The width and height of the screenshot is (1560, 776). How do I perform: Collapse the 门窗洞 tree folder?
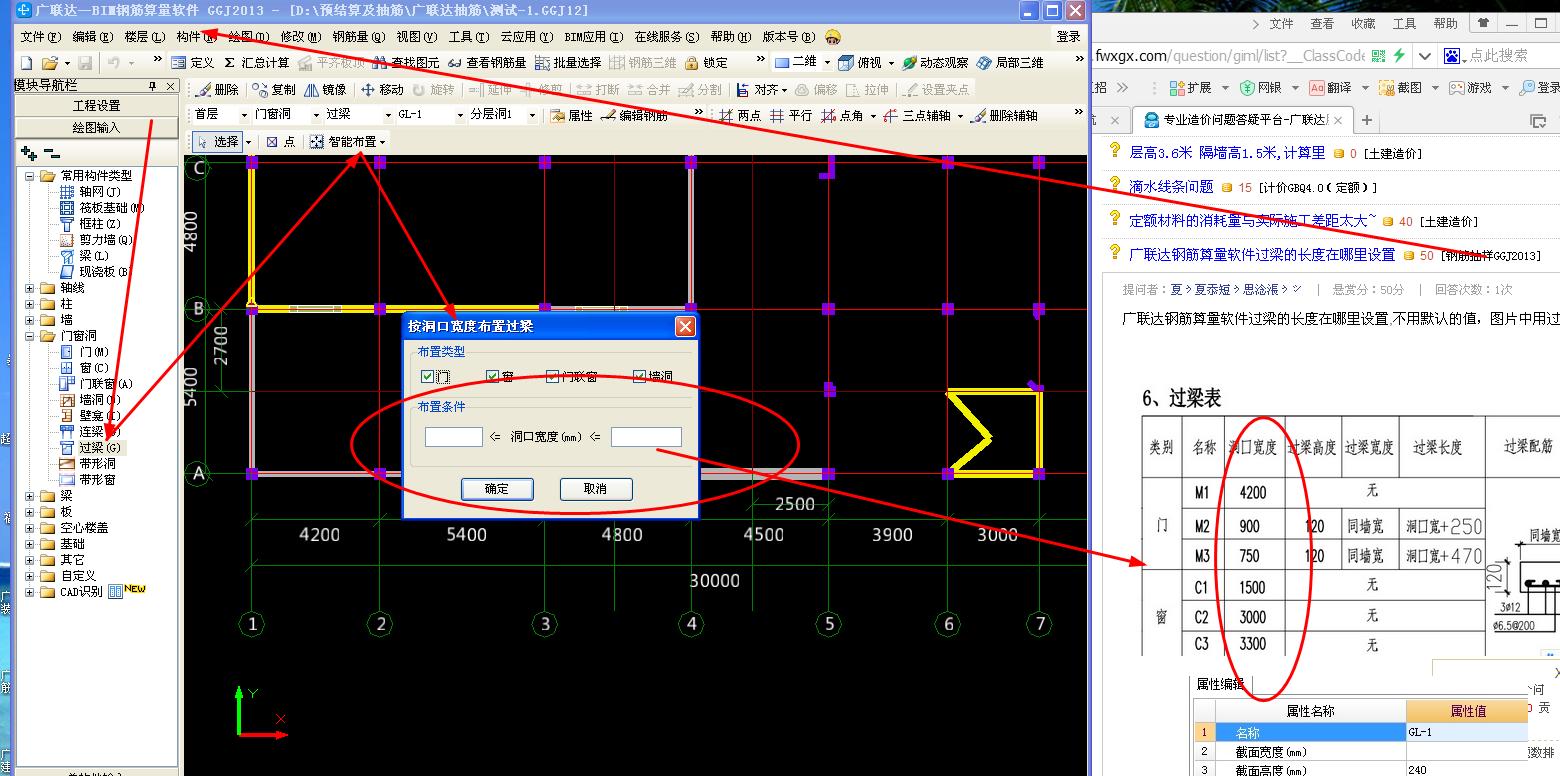[x=30, y=336]
